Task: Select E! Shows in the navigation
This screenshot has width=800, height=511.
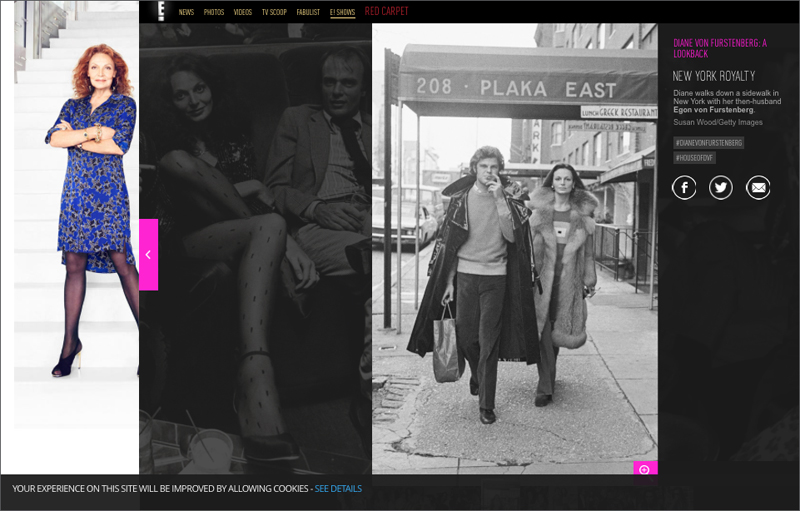Action: pyautogui.click(x=342, y=12)
